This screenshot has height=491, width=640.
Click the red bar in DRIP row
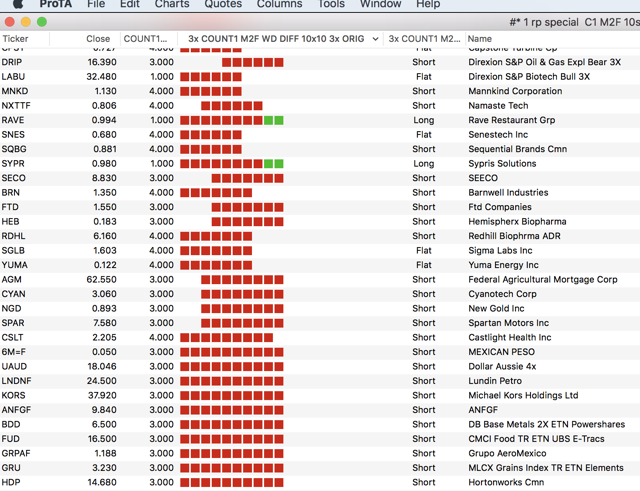tap(253, 62)
